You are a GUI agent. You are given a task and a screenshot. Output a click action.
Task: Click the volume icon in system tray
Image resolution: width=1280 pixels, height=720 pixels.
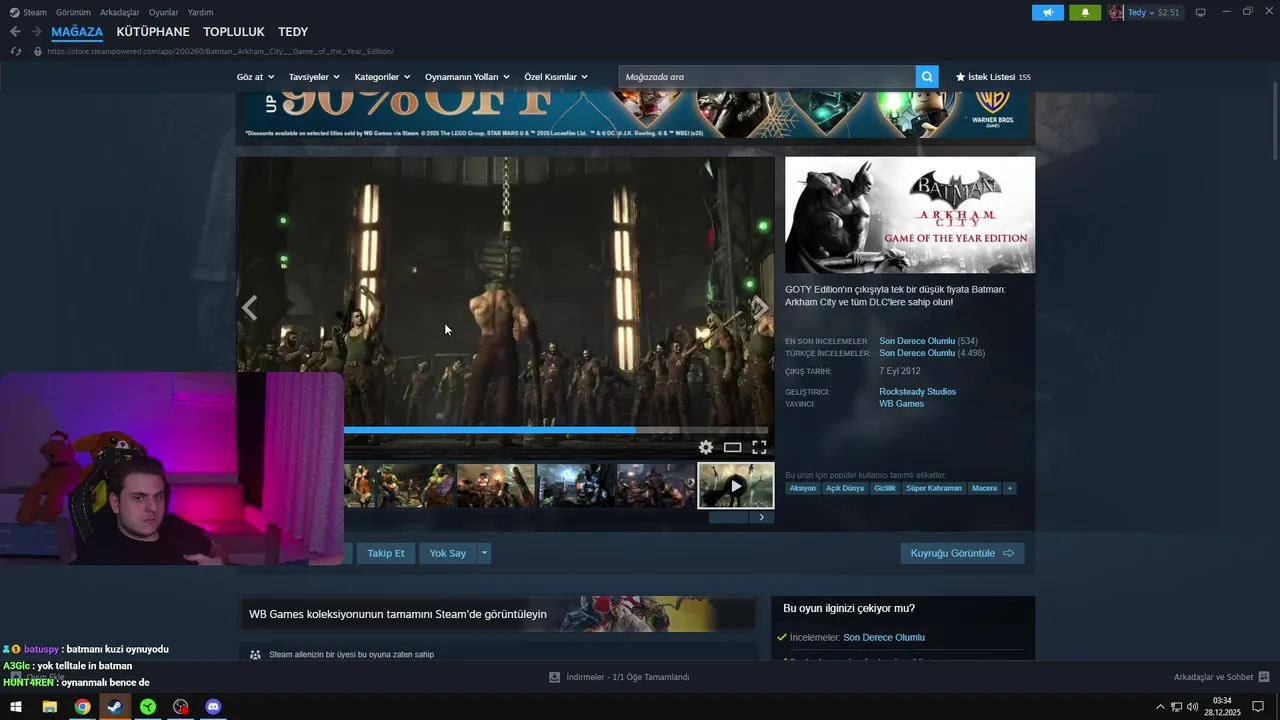tap(1192, 707)
